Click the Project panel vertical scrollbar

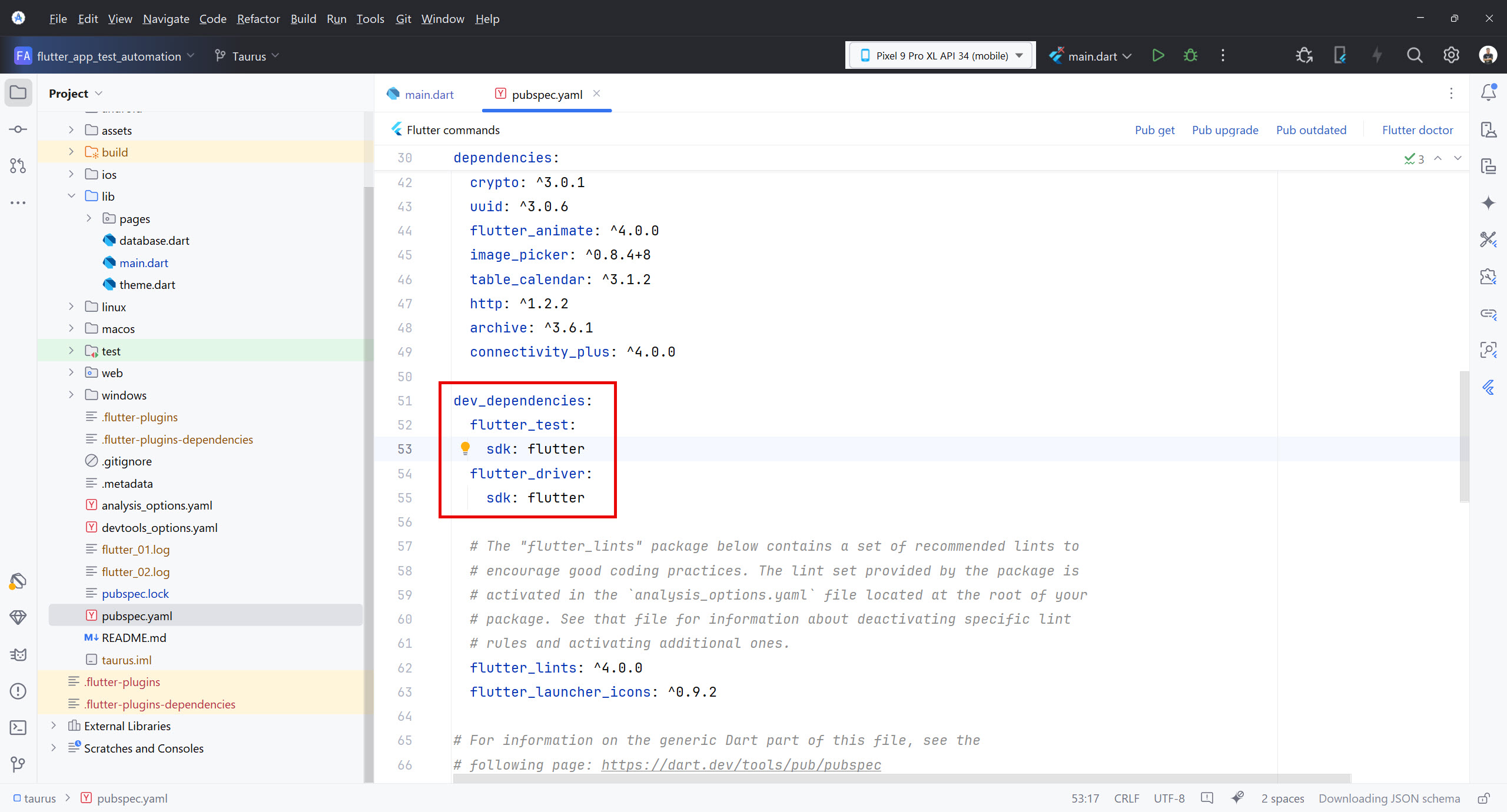pyautogui.click(x=369, y=484)
